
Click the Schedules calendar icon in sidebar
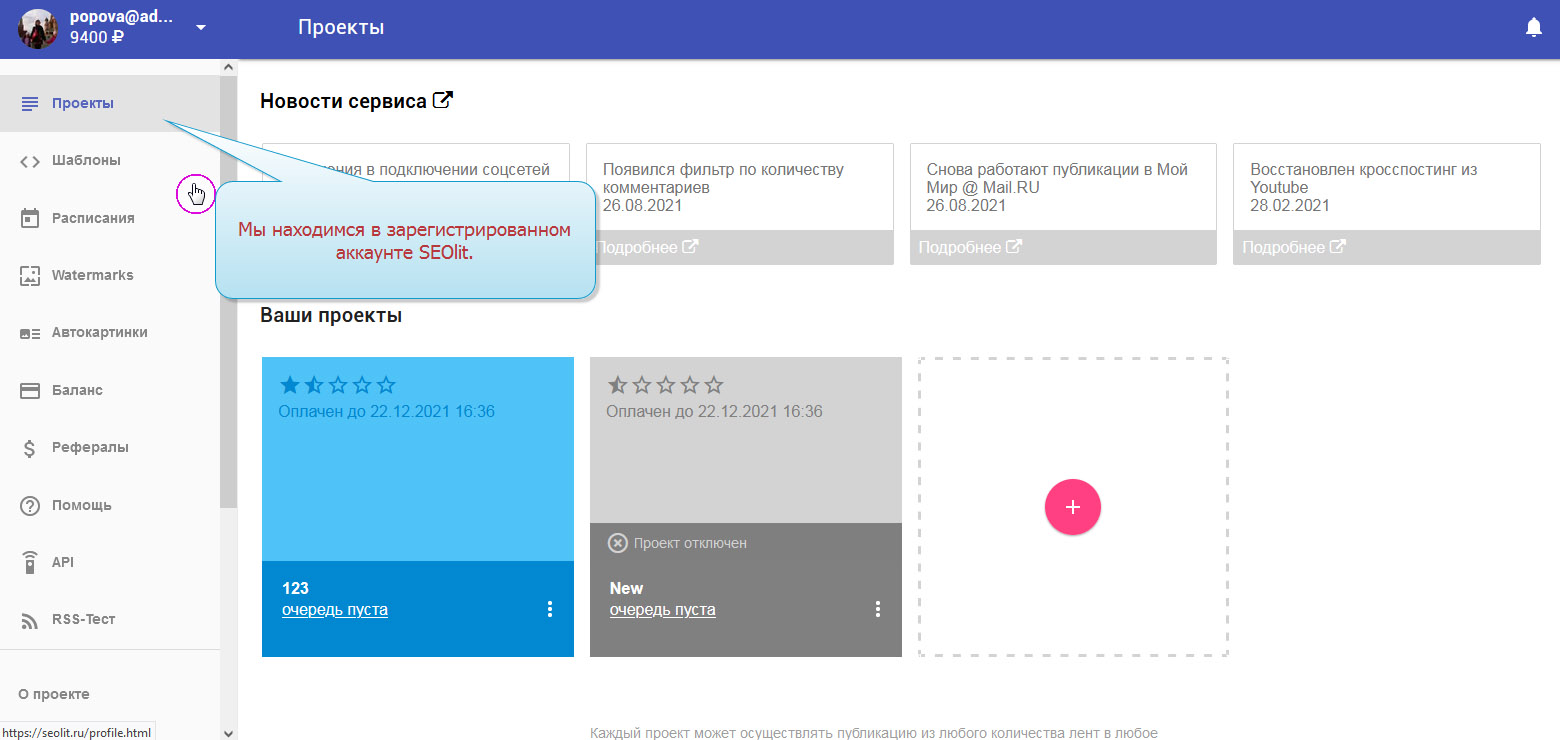30,218
